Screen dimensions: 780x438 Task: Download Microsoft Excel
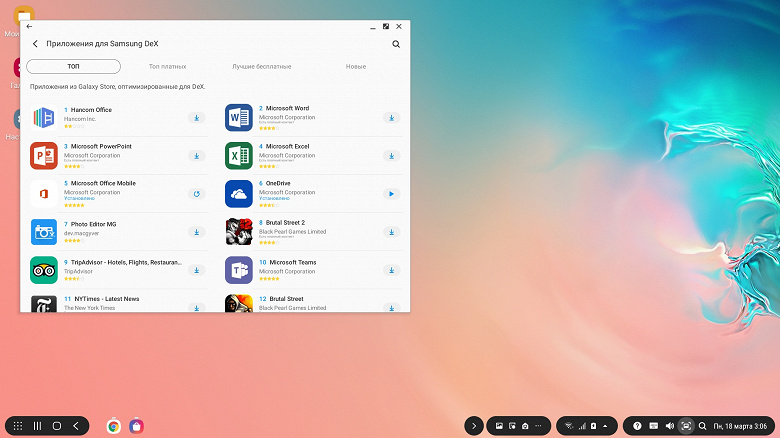point(391,156)
